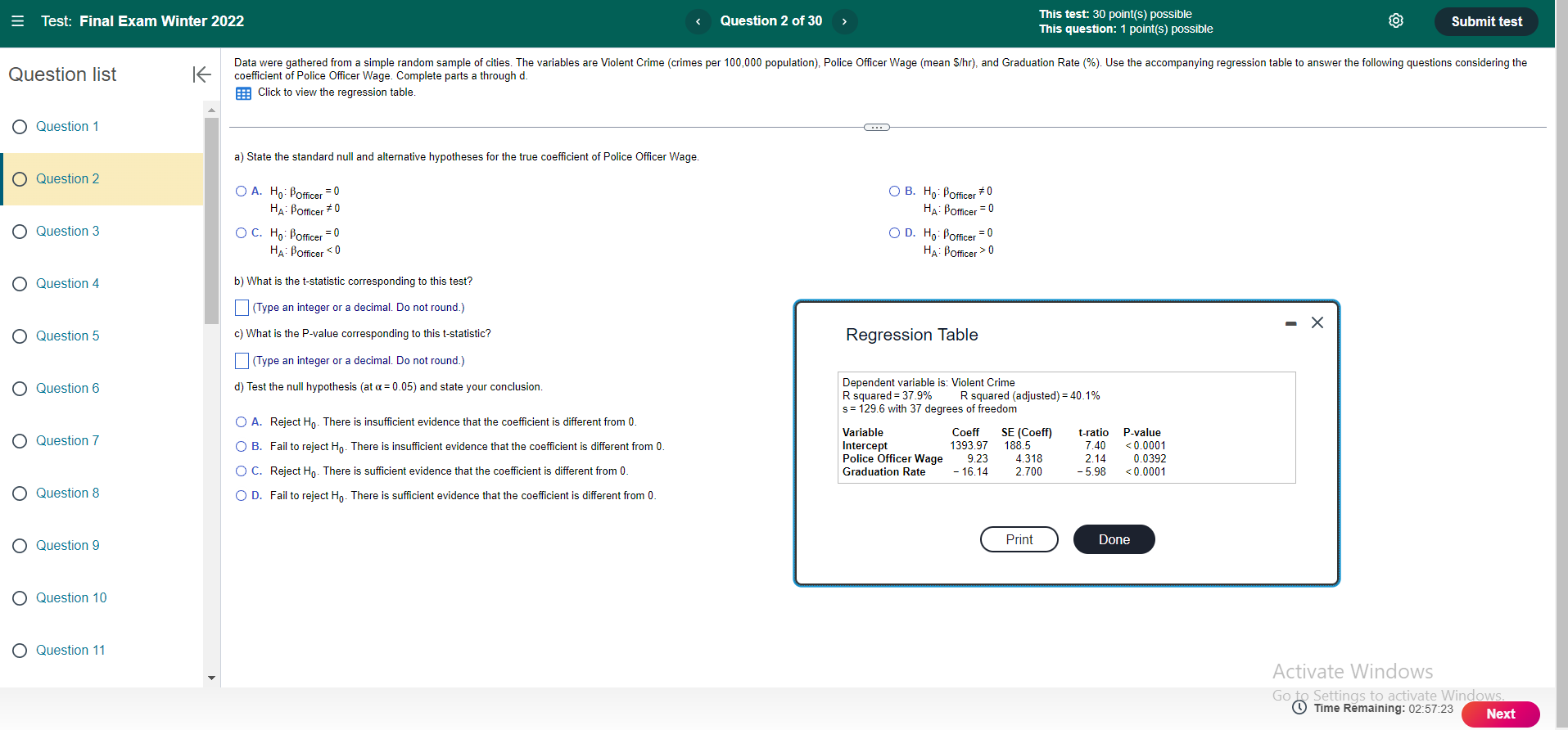
Task: Click Intercept coefficient 1393.97
Action: (x=969, y=446)
